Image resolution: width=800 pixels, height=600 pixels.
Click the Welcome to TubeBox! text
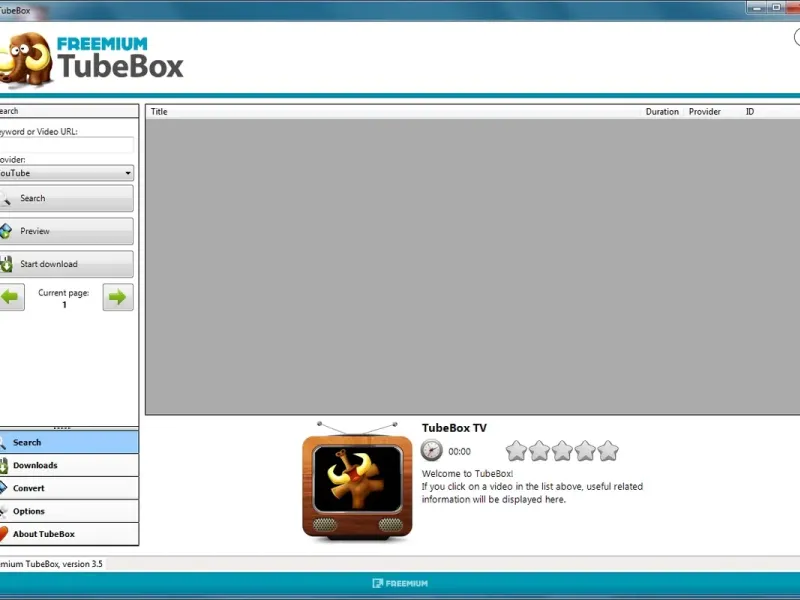[467, 473]
